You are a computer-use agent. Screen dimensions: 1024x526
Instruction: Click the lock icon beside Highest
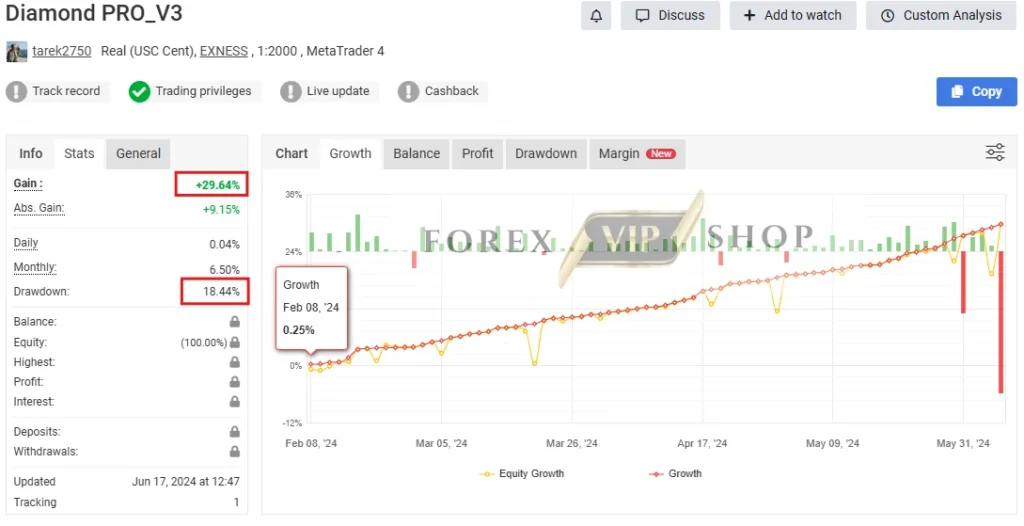234,363
